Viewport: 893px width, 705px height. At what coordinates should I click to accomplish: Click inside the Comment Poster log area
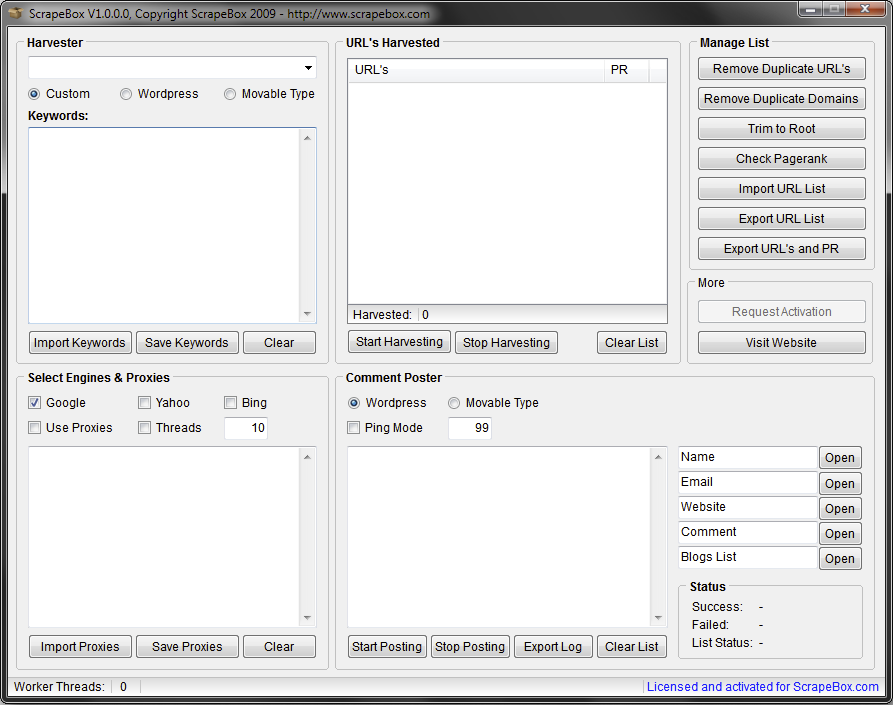point(499,537)
